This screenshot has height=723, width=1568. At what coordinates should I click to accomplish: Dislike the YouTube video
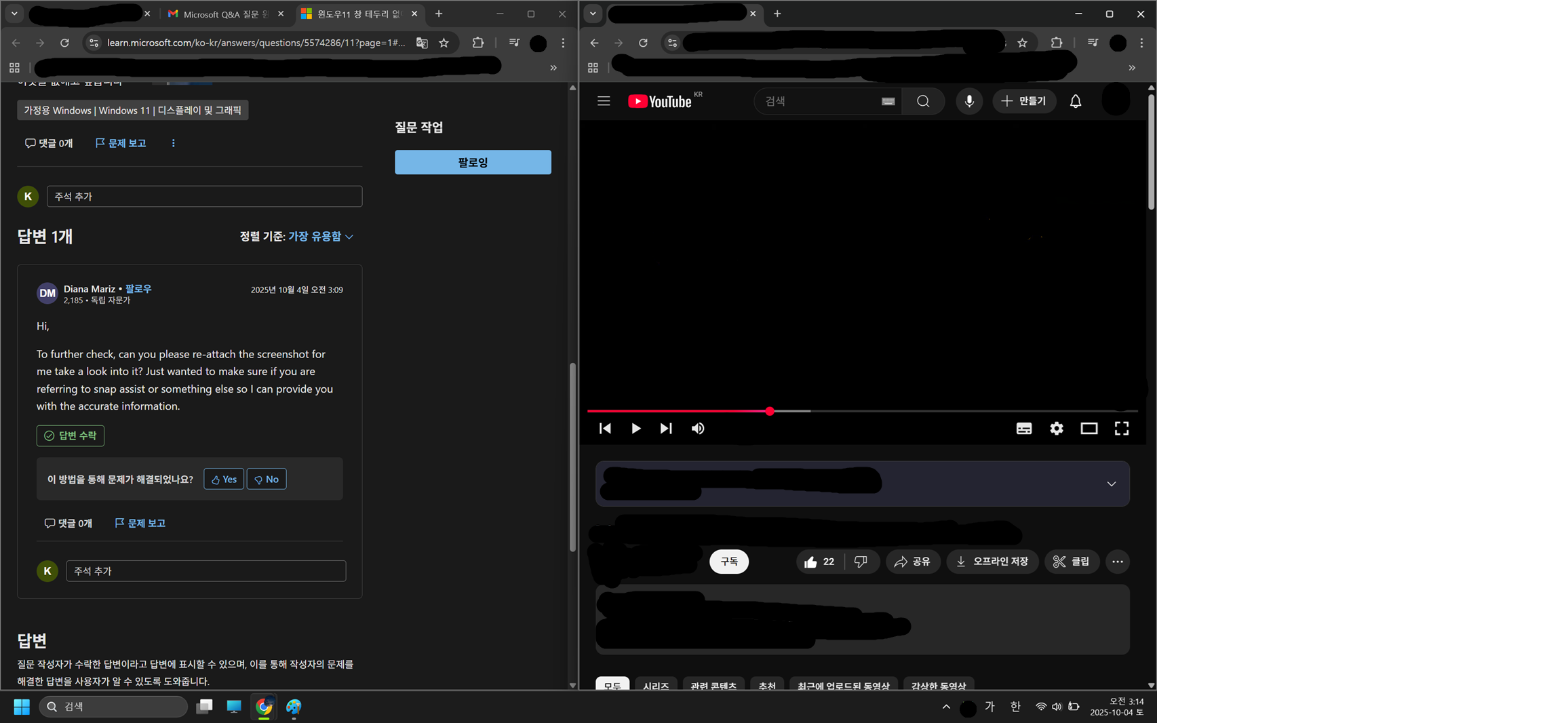[861, 562]
